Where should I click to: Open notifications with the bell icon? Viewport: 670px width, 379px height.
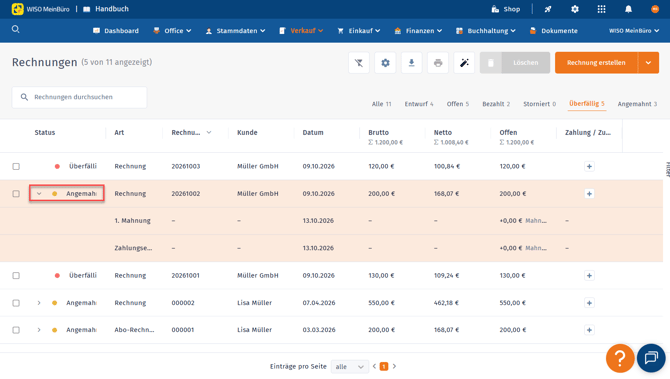point(628,9)
